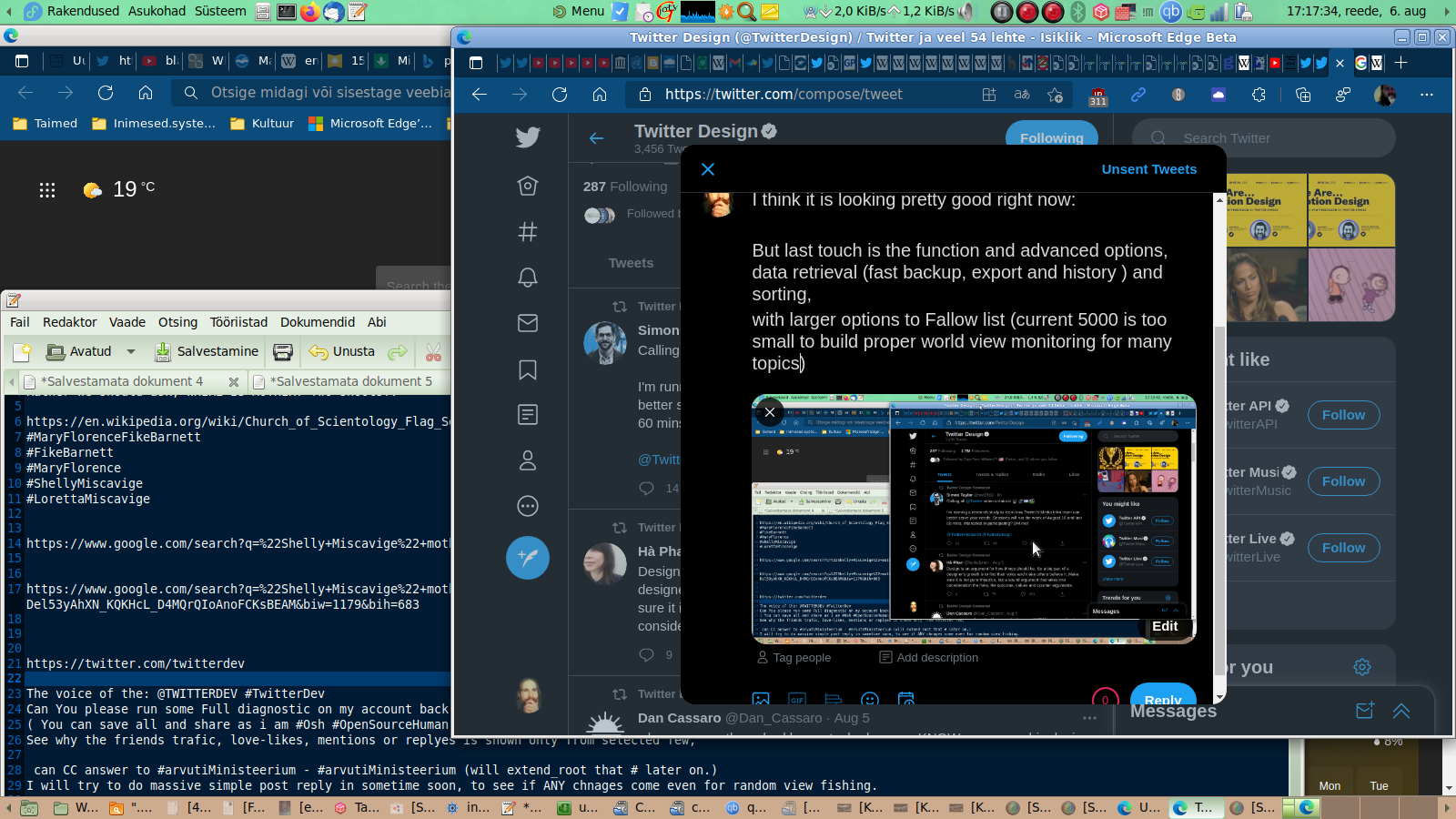Open Twitter Lists icon
This screenshot has height=819, width=1456.
click(x=528, y=415)
